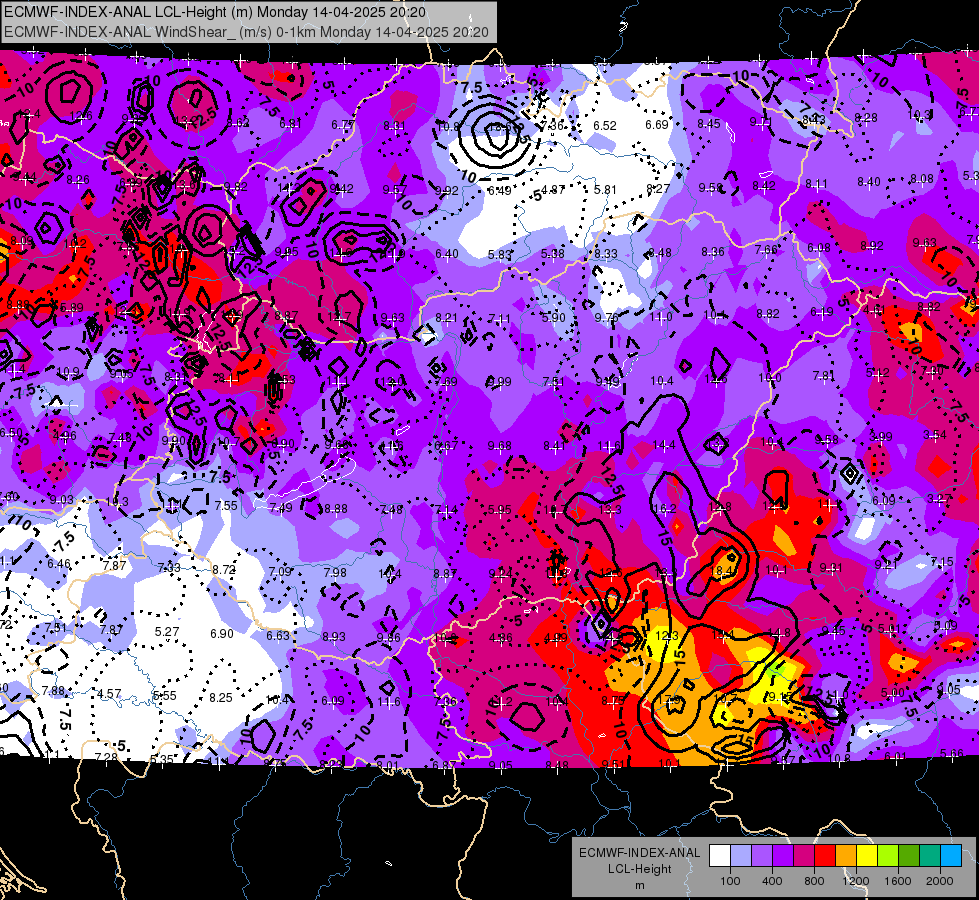The width and height of the screenshot is (979, 900).
Task: Click grid value 6.08 on map
Action: [819, 247]
